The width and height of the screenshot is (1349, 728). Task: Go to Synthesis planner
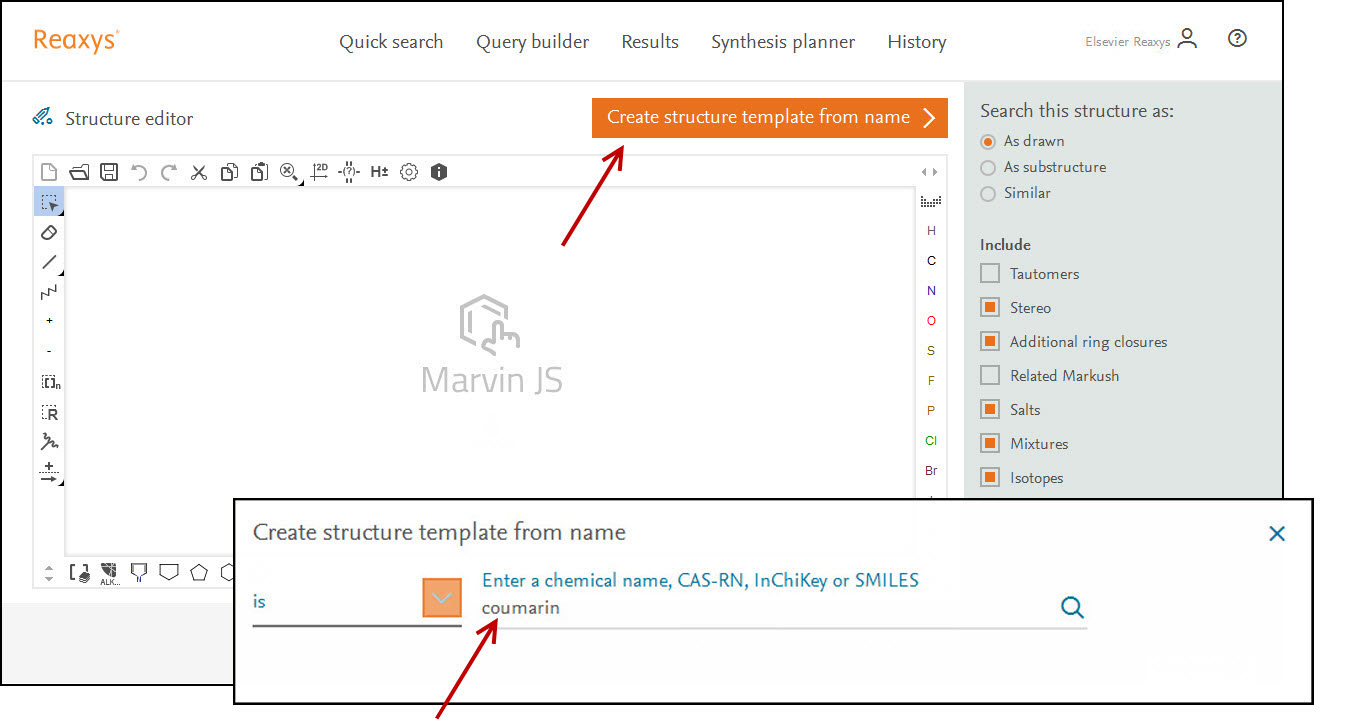(x=783, y=42)
